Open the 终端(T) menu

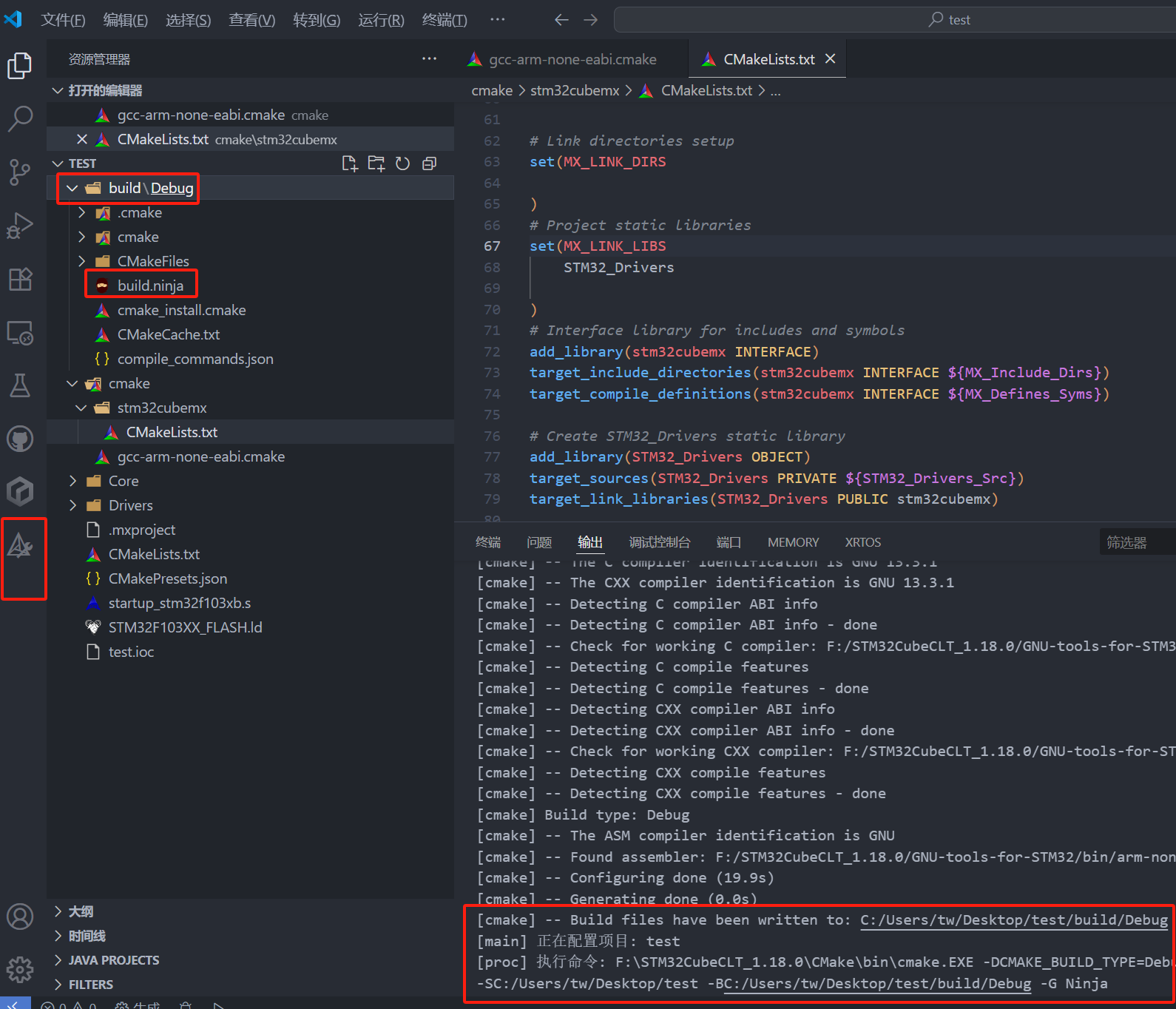[x=445, y=20]
